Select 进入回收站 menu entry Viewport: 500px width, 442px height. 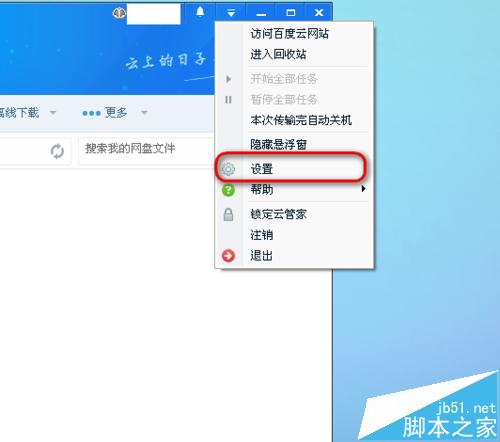point(278,54)
